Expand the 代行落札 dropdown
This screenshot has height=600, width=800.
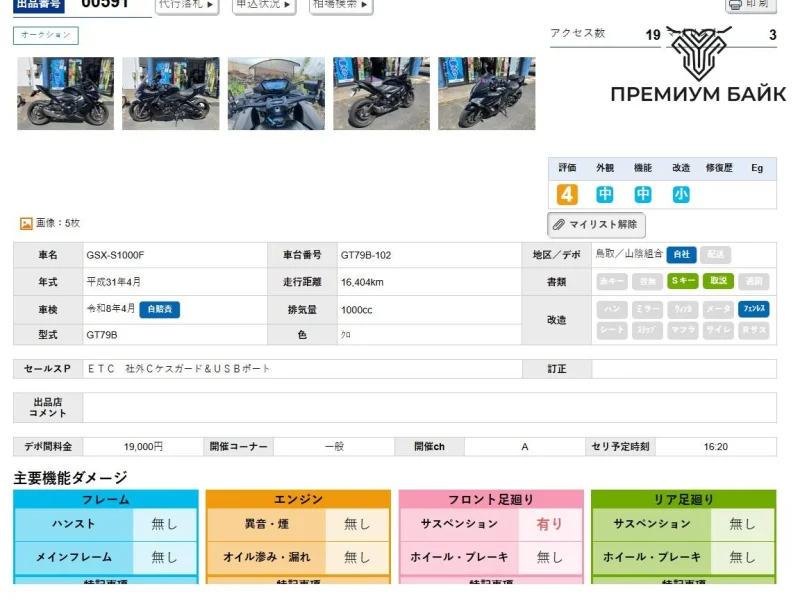click(x=187, y=5)
